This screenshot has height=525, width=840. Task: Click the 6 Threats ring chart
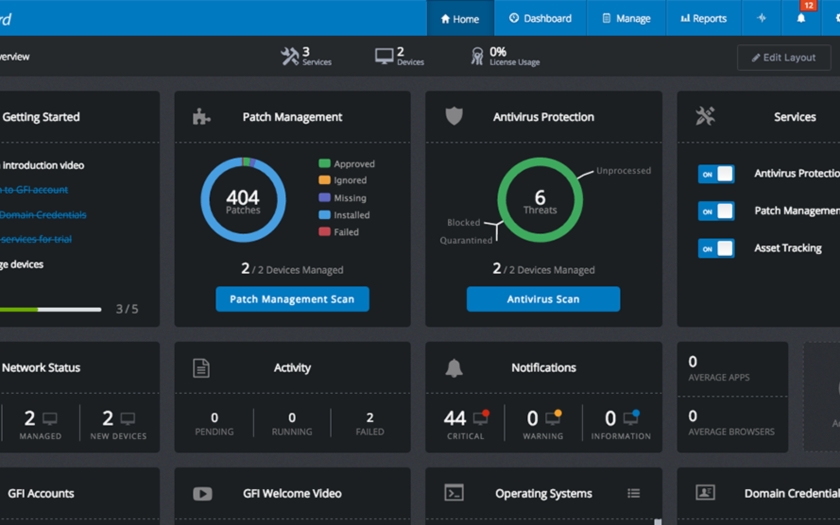(x=540, y=200)
